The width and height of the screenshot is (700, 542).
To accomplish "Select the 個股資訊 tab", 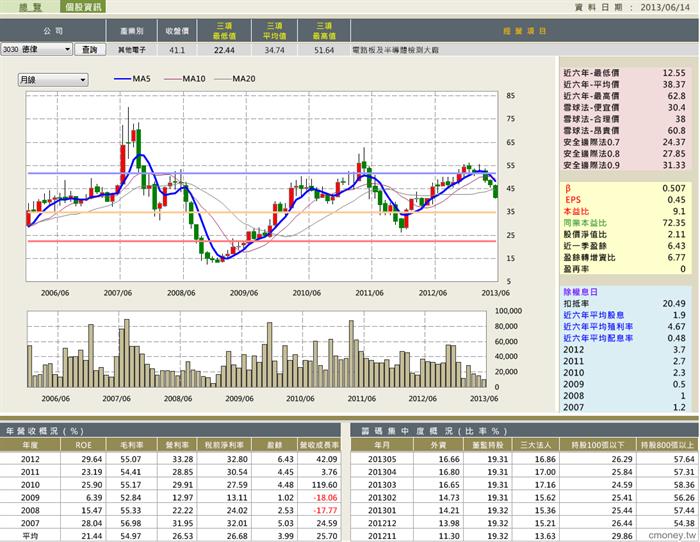I will (x=83, y=7).
